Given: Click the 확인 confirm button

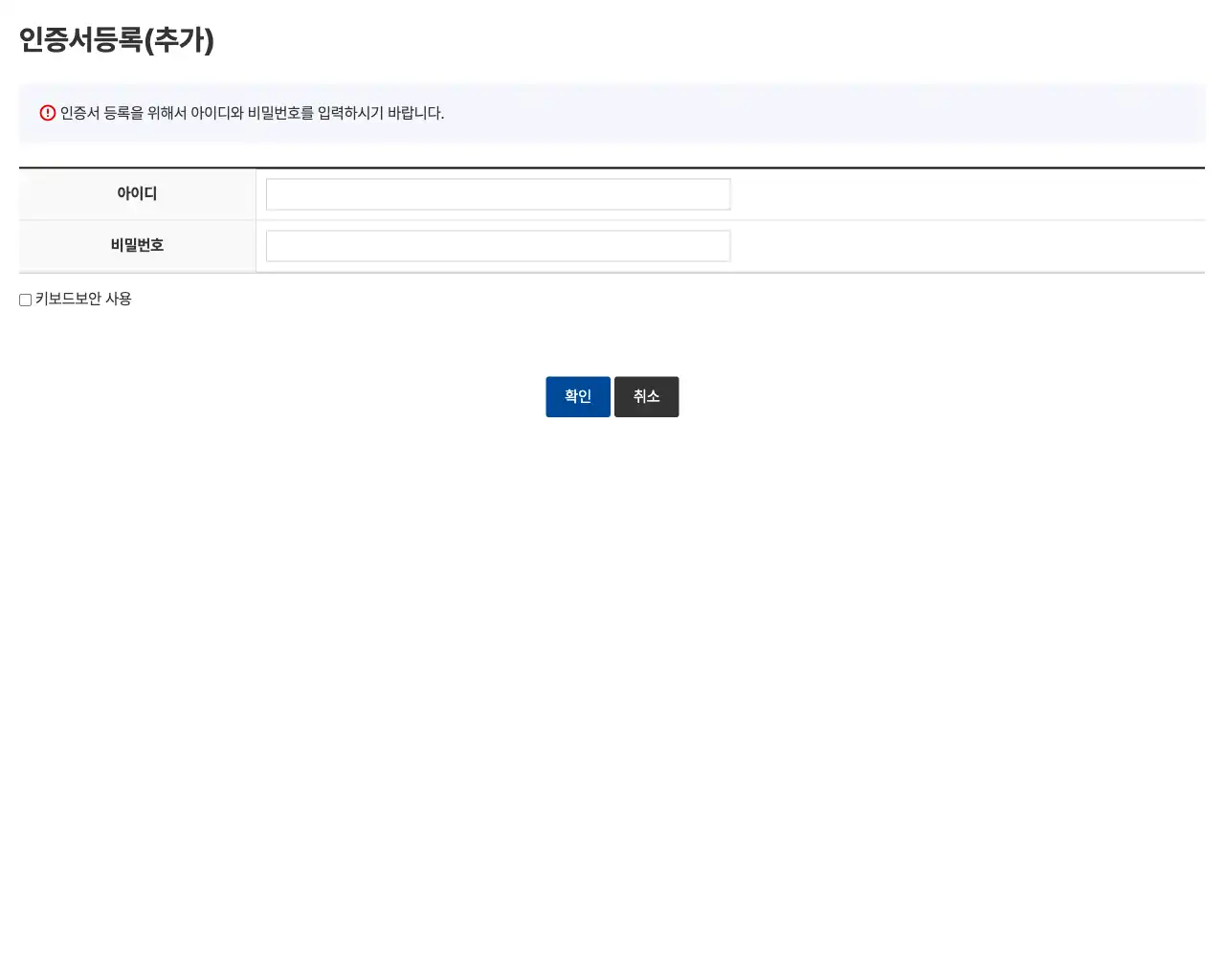Looking at the screenshot, I should point(578,396).
